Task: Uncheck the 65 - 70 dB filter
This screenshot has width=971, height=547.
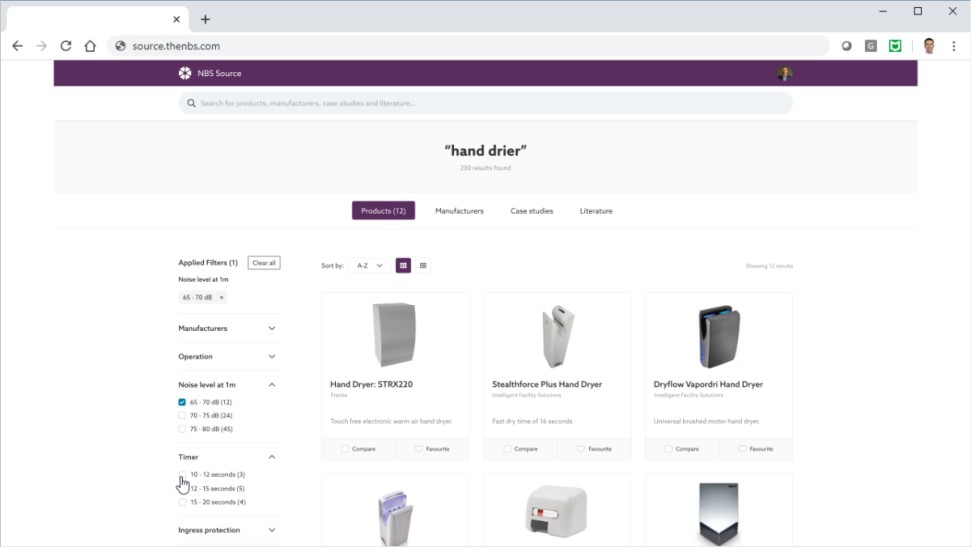Action: (x=182, y=402)
